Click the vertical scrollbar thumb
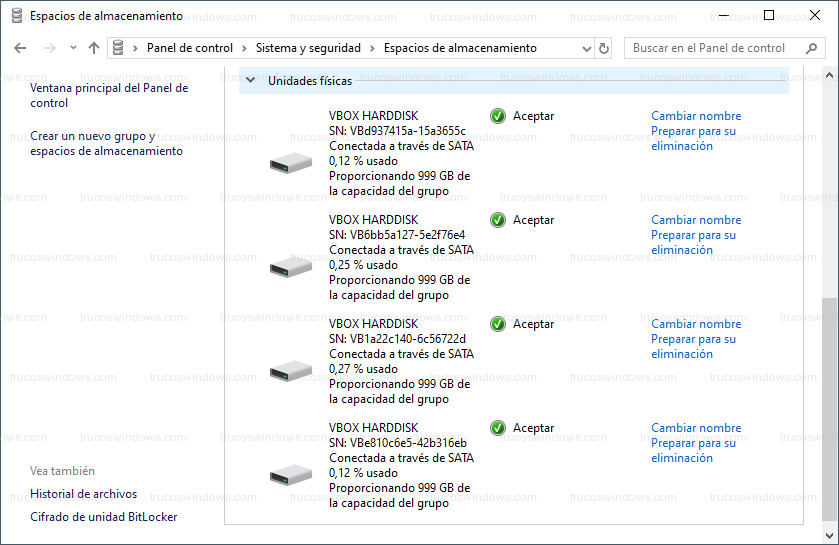The width and height of the screenshot is (839, 545). point(829,409)
